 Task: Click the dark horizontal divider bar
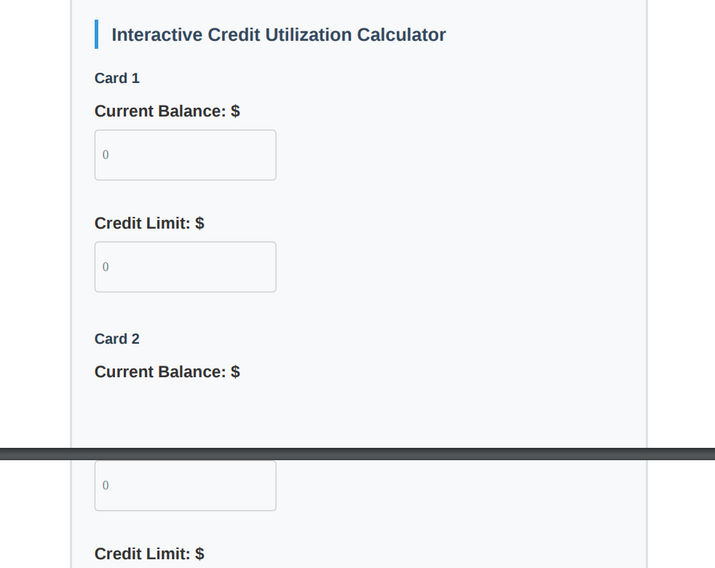357,454
